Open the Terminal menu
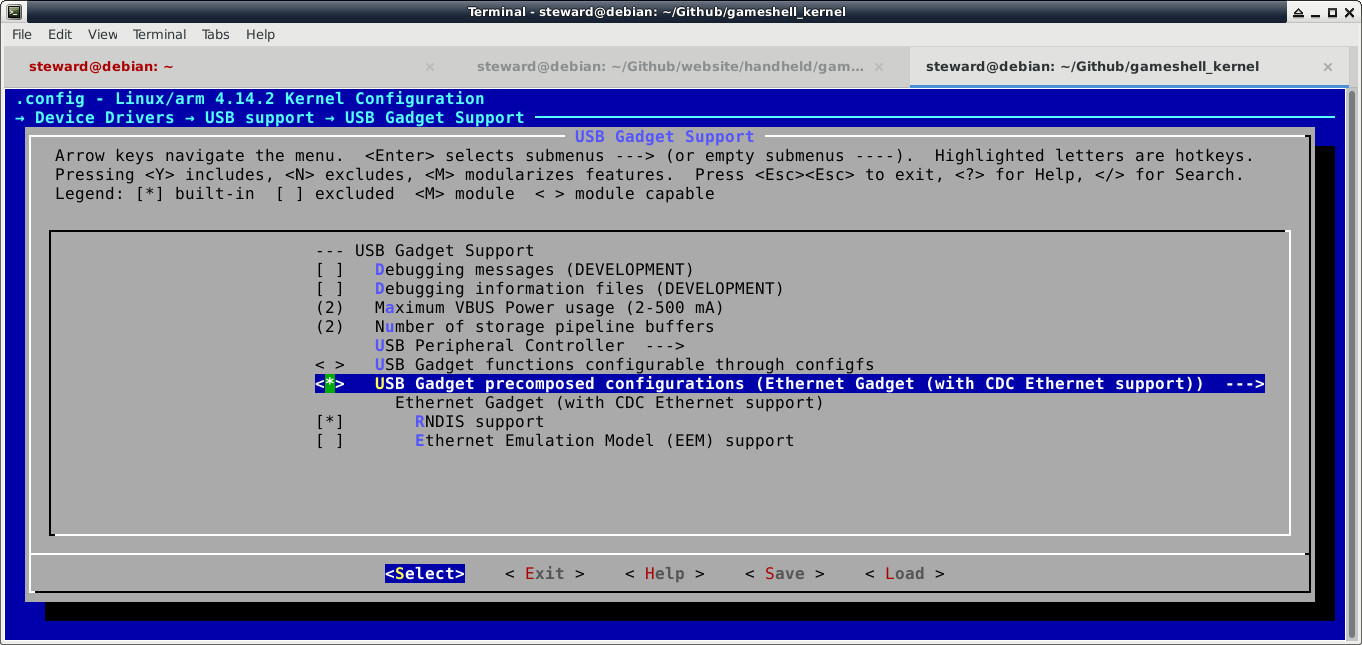 (159, 34)
